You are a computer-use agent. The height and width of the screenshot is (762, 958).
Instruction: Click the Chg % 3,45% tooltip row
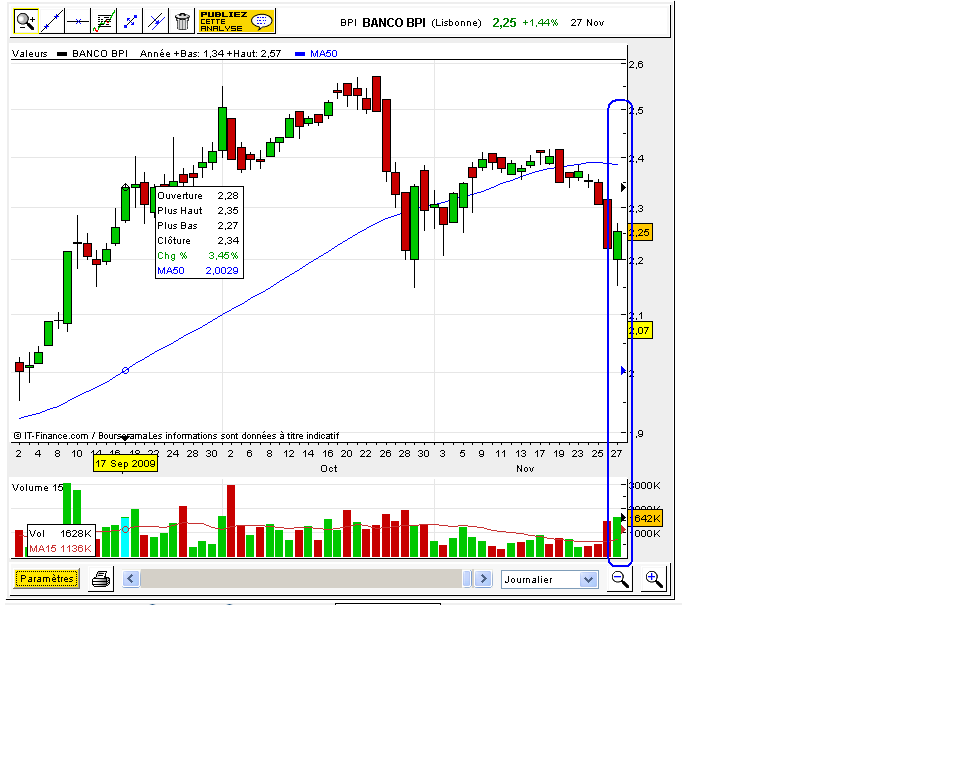point(199,255)
